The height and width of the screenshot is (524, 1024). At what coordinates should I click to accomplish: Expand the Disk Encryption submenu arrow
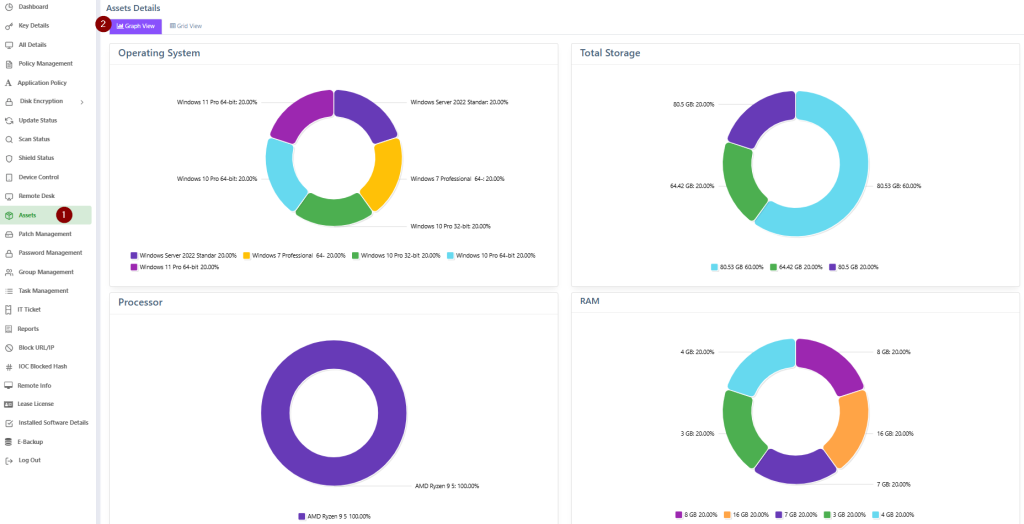82,102
